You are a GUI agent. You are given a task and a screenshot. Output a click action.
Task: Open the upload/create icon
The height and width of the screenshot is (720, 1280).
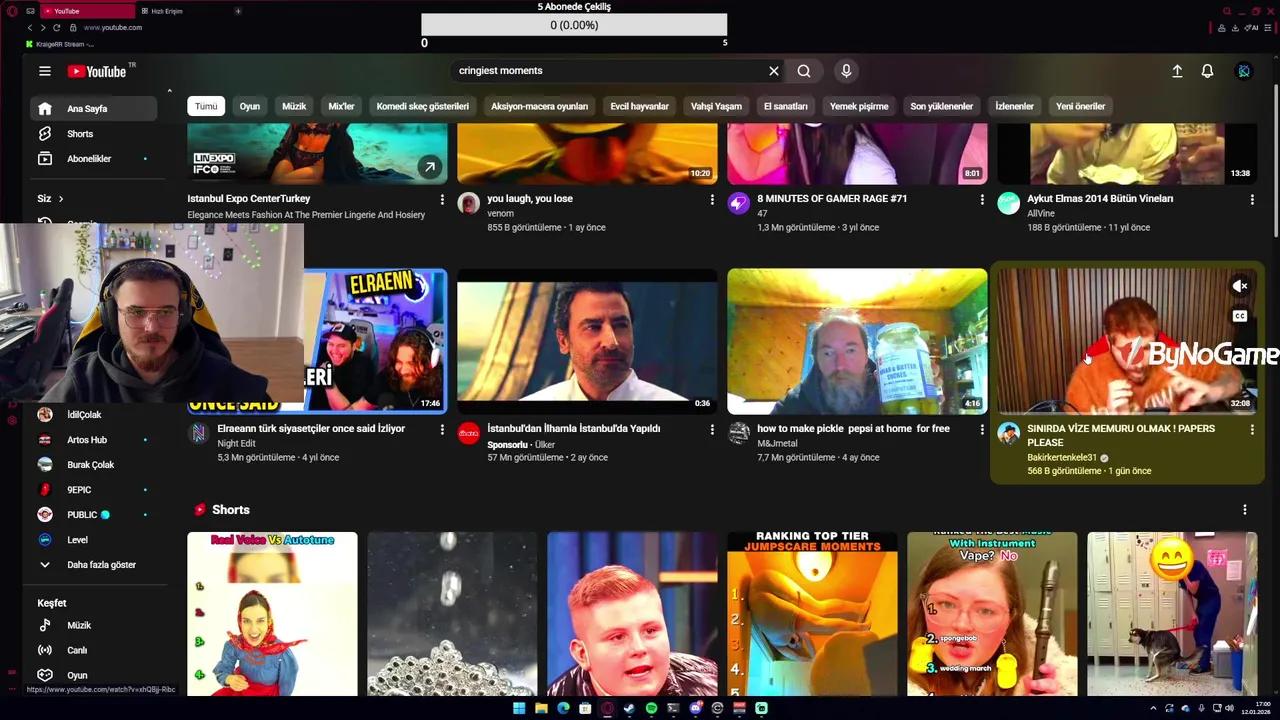[1177, 71]
